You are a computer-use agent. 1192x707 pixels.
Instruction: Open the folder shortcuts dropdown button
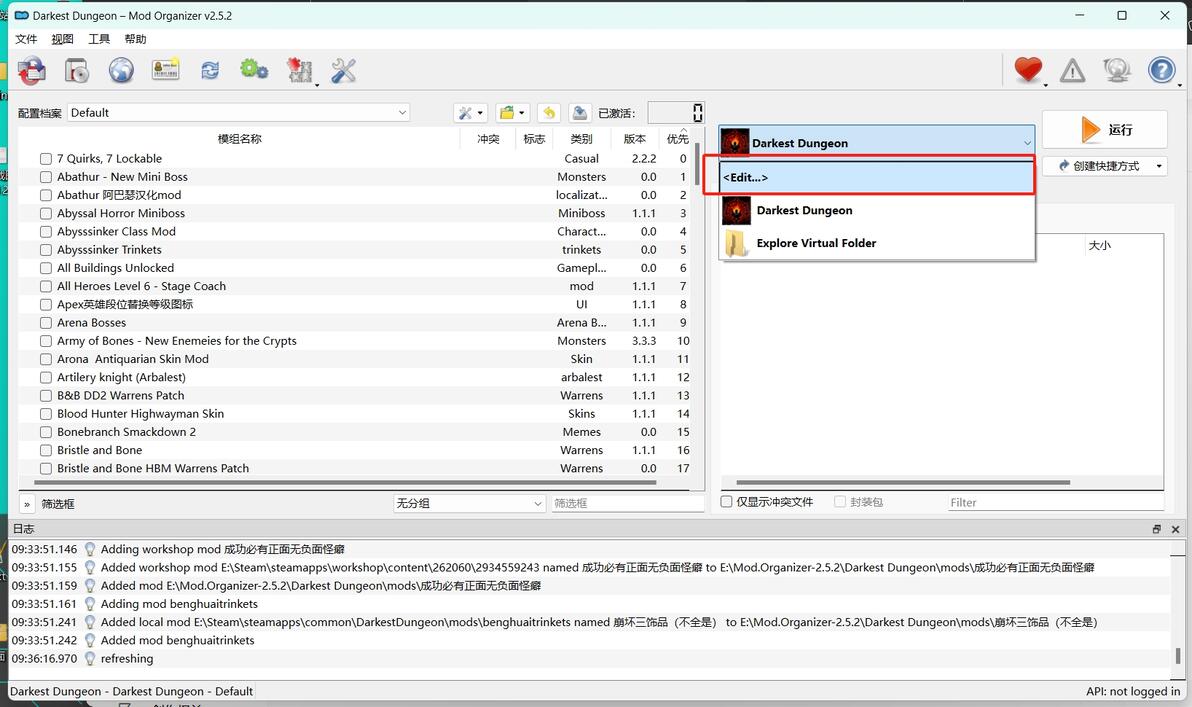(512, 113)
